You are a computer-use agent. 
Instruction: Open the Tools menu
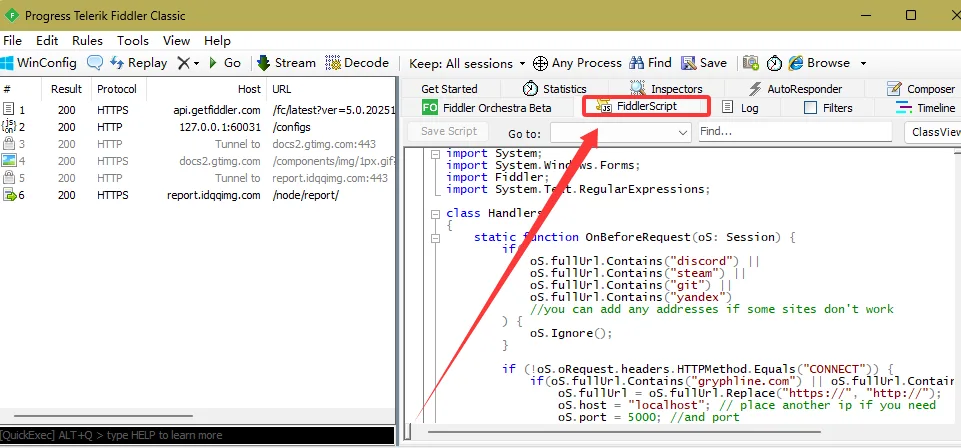click(x=132, y=40)
